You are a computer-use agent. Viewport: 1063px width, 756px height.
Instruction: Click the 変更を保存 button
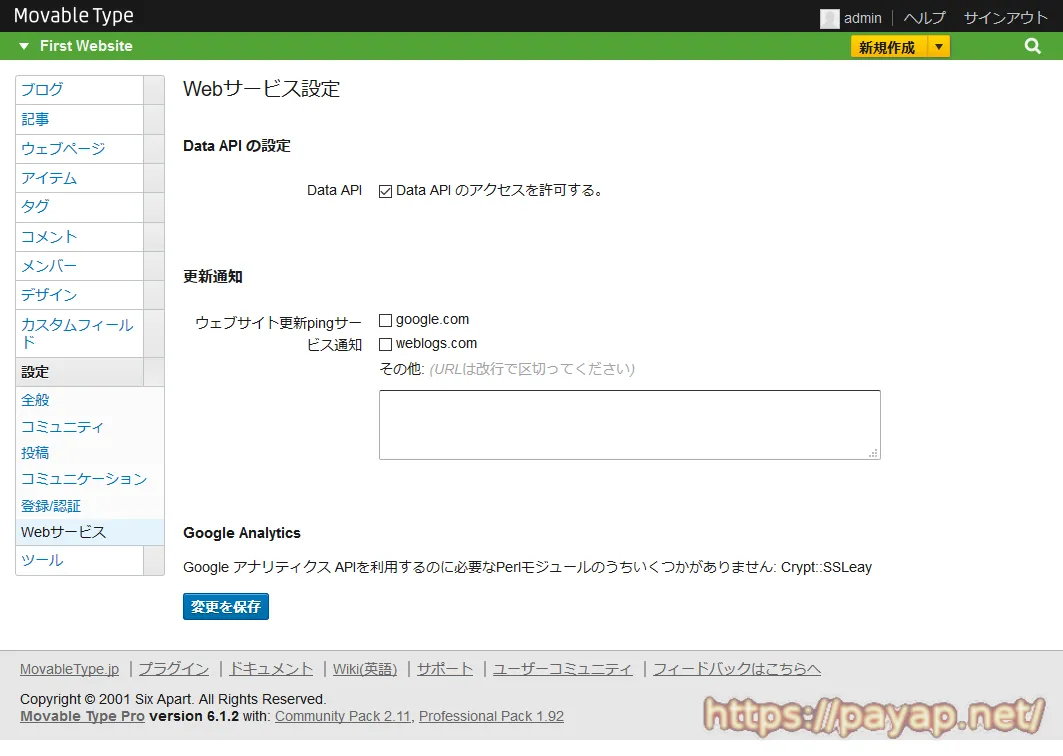[226, 607]
